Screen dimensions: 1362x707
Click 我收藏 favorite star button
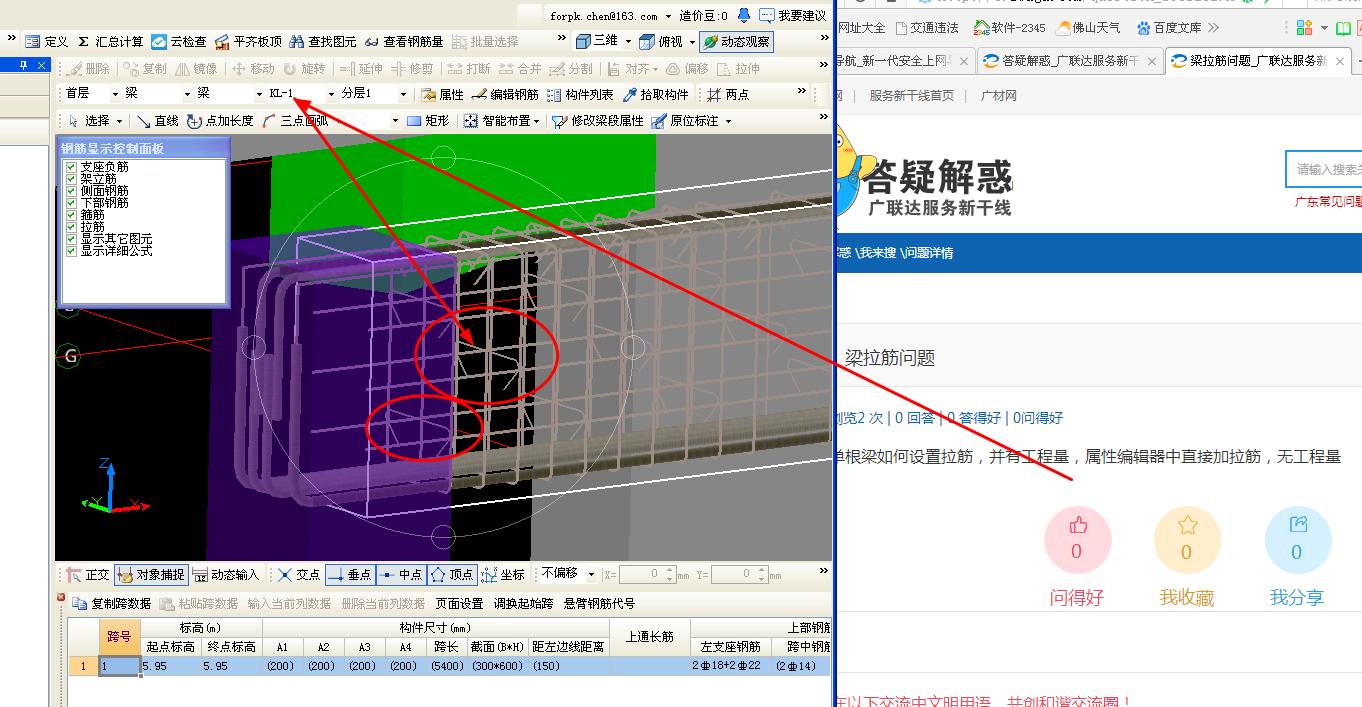tap(1187, 541)
